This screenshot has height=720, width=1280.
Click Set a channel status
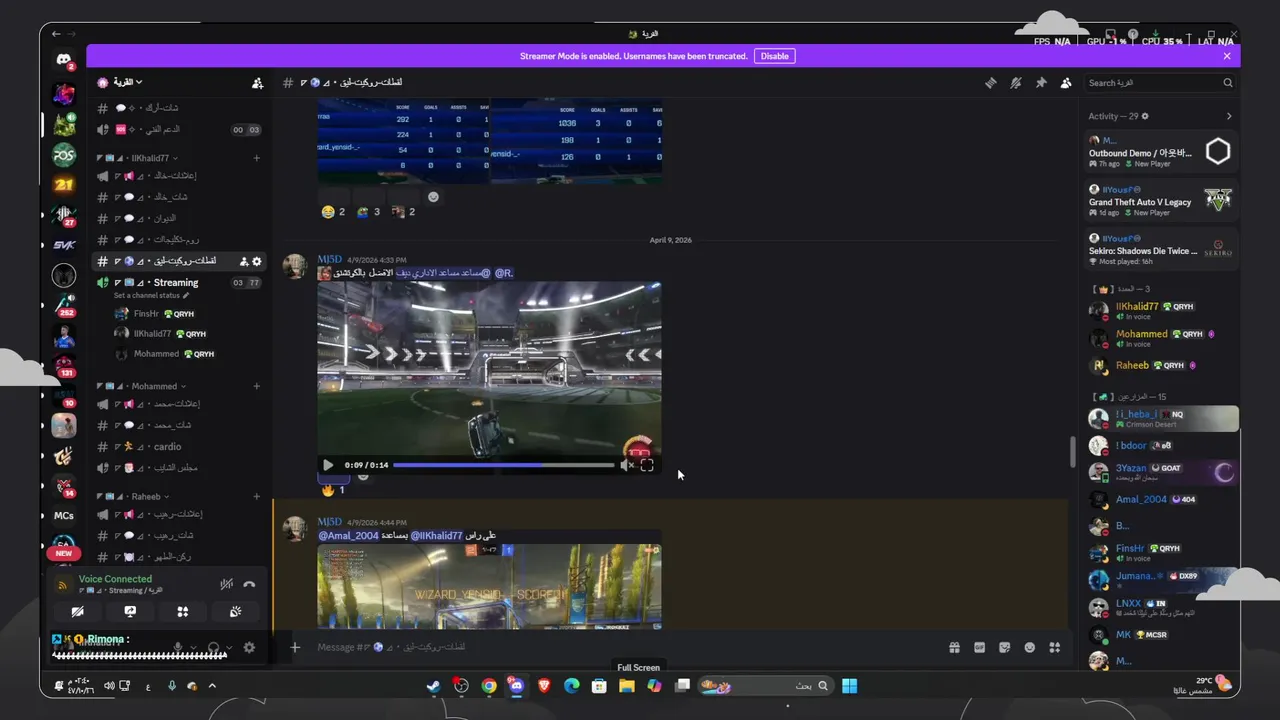pos(151,296)
